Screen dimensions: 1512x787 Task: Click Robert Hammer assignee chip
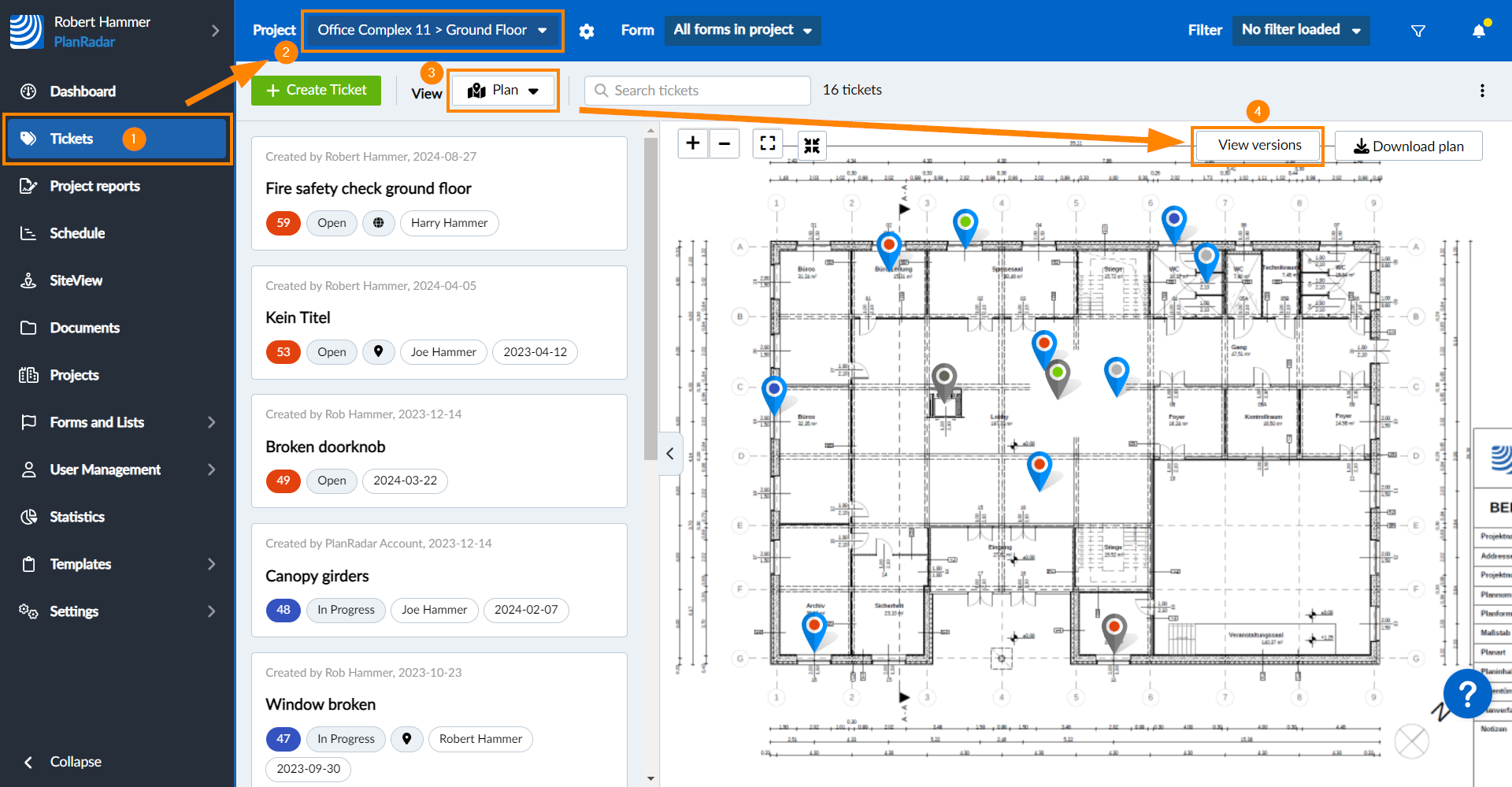pyautogui.click(x=480, y=739)
